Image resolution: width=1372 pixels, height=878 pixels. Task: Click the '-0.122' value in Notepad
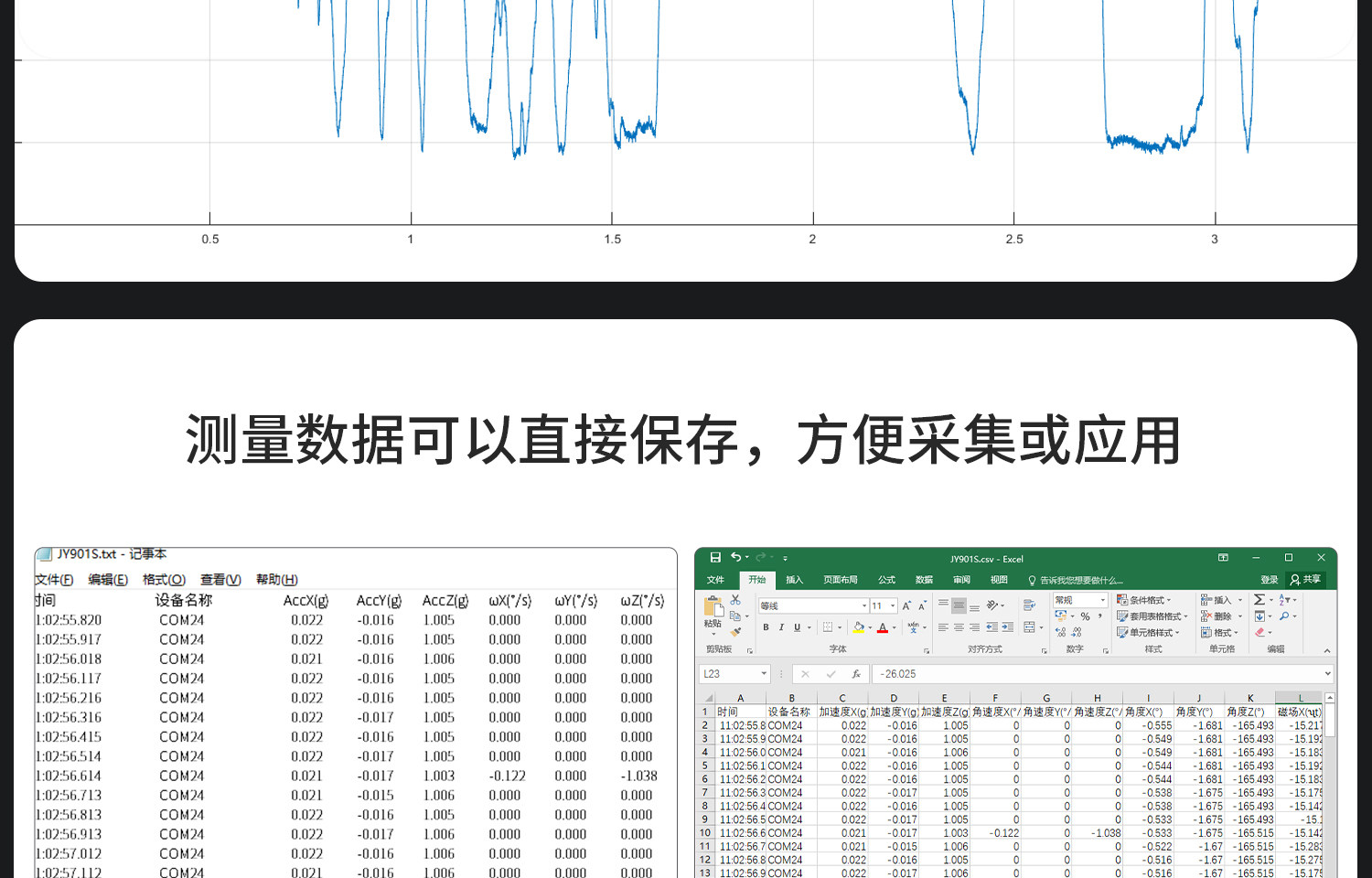click(508, 776)
